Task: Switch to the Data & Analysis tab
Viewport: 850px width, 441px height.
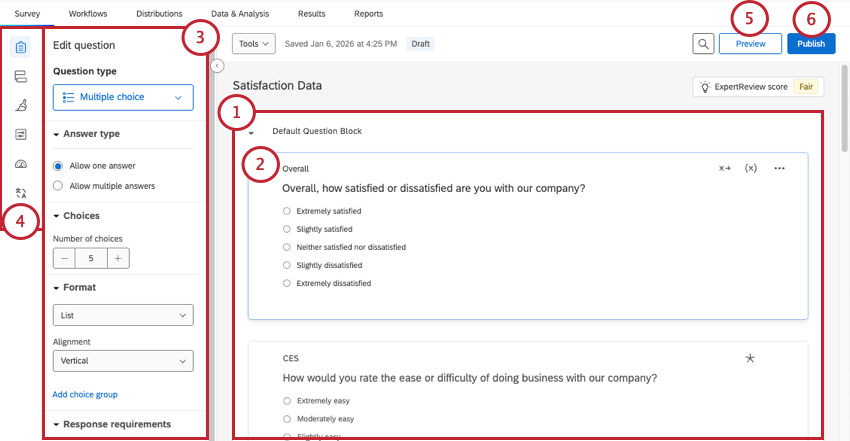Action: coord(240,14)
